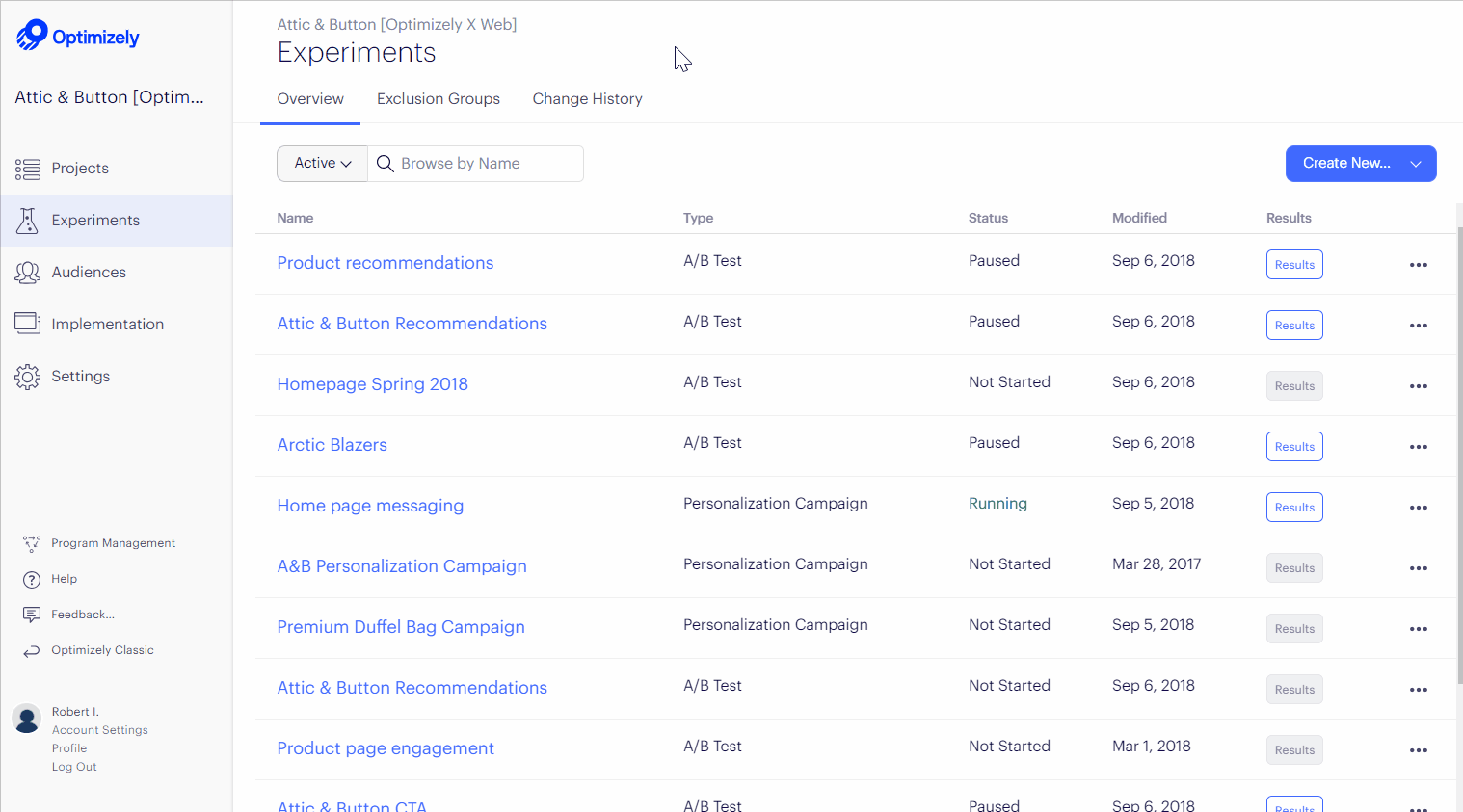Click disabled Results for A&B Personalization Campaign

[1294, 568]
